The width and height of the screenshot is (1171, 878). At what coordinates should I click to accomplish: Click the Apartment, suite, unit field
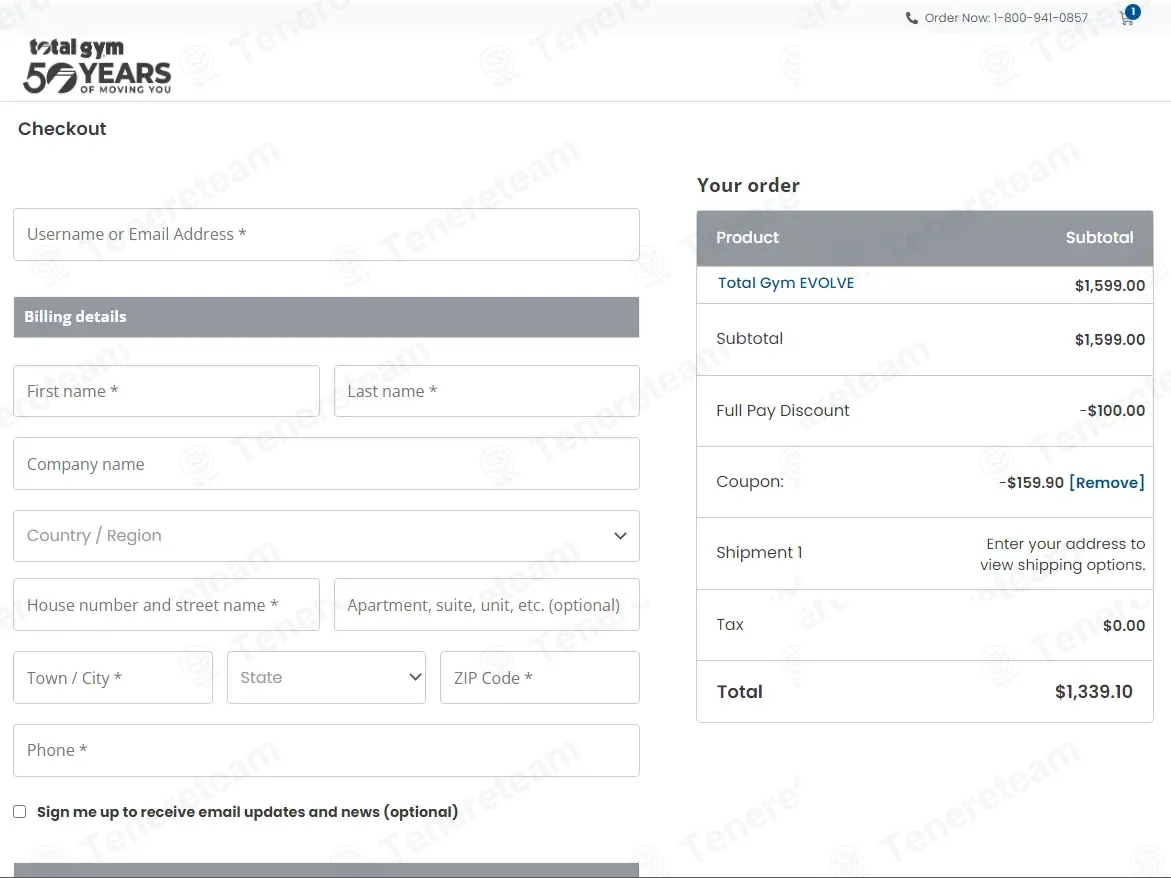coord(487,605)
